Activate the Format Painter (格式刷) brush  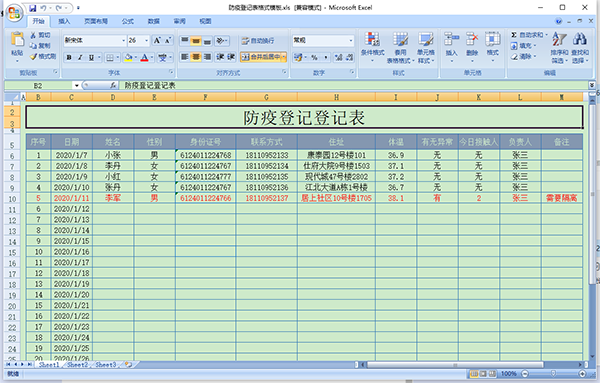[43, 57]
